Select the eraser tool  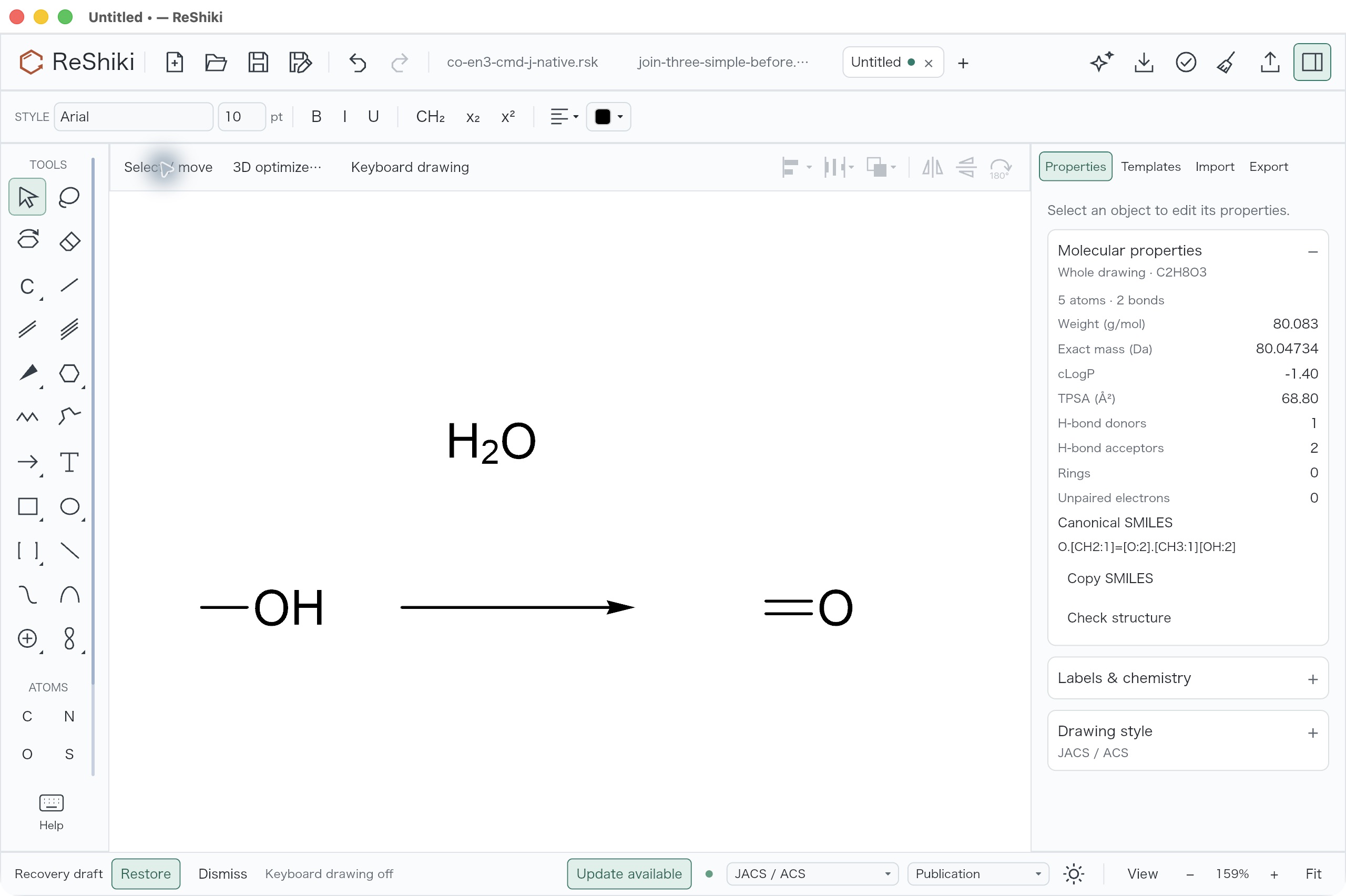pyautogui.click(x=69, y=241)
